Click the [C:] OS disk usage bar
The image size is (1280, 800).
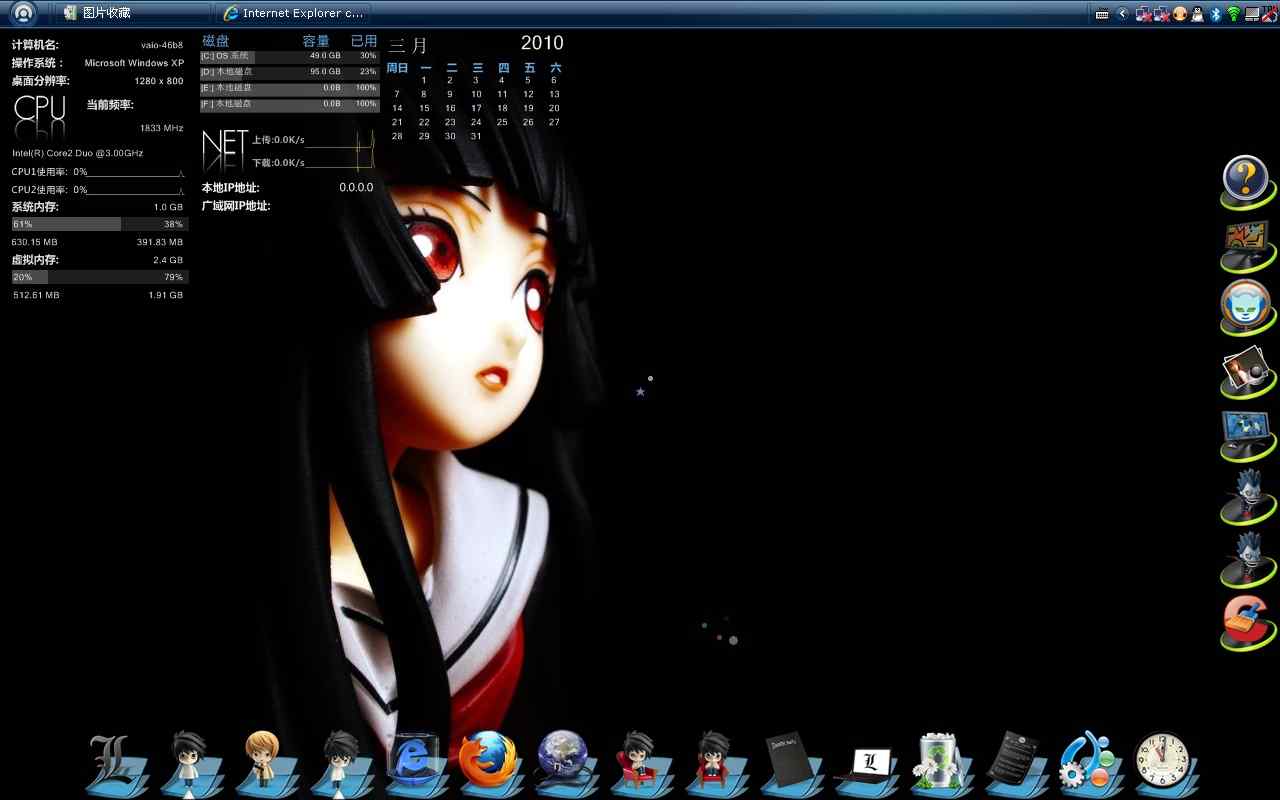coord(290,56)
